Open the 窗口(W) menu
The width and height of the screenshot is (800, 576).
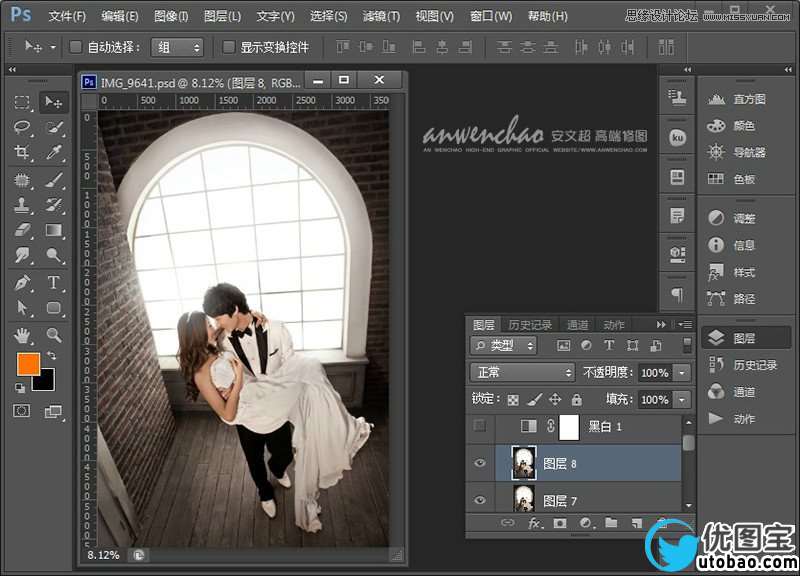pos(491,16)
